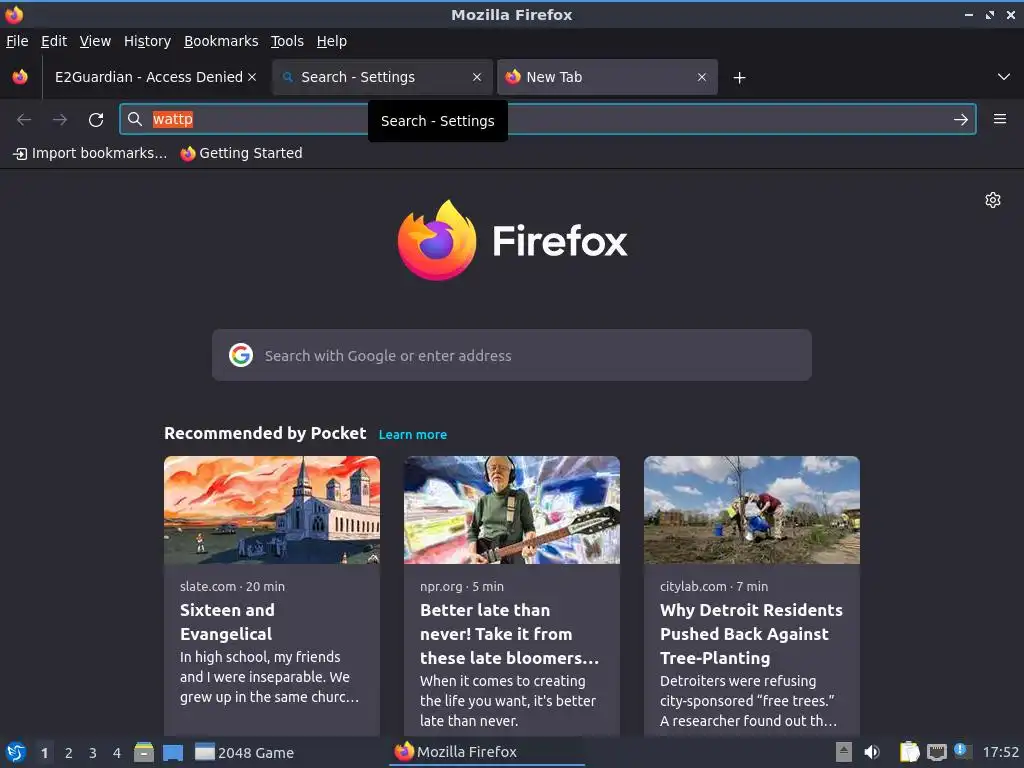1024x768 pixels.
Task: Open the Help menu
Action: [x=332, y=41]
